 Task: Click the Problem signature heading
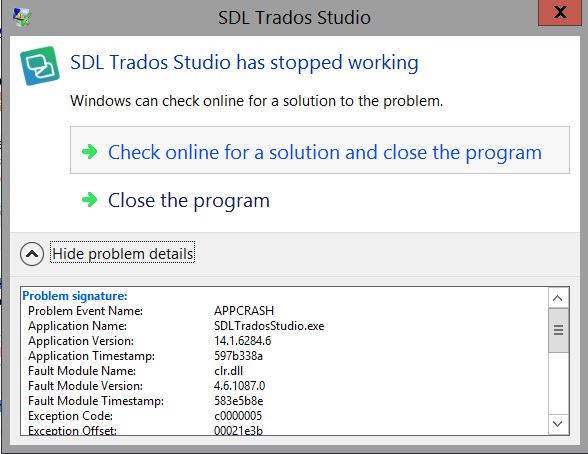tap(75, 296)
